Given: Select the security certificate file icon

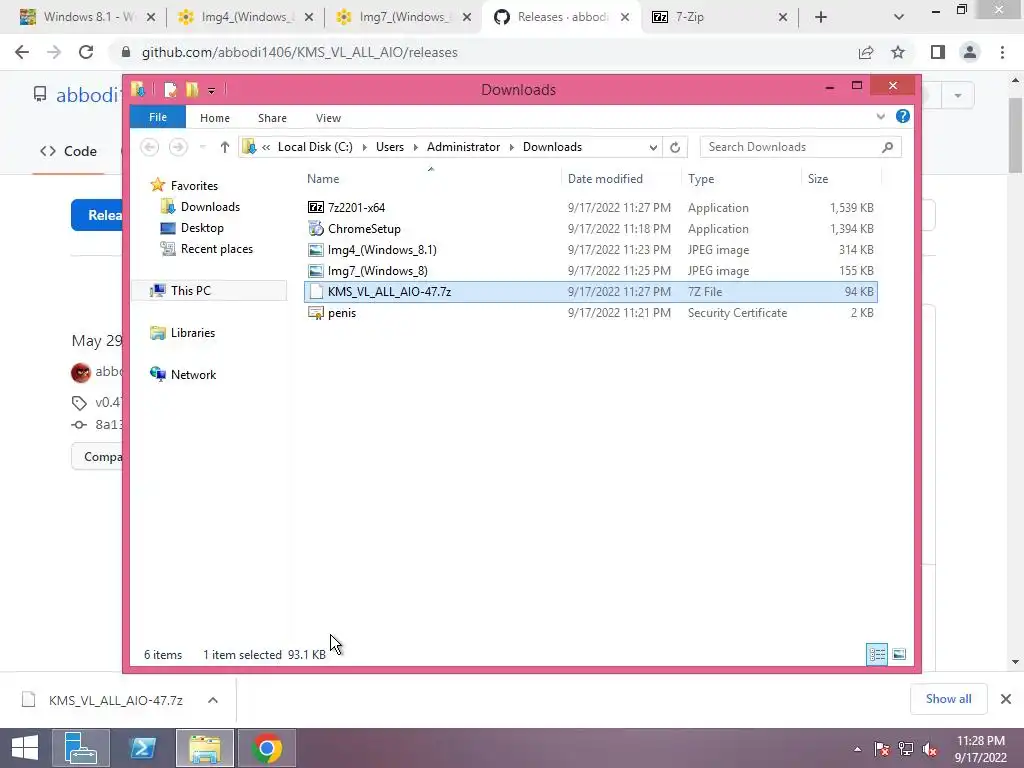Looking at the screenshot, I should 315,313.
